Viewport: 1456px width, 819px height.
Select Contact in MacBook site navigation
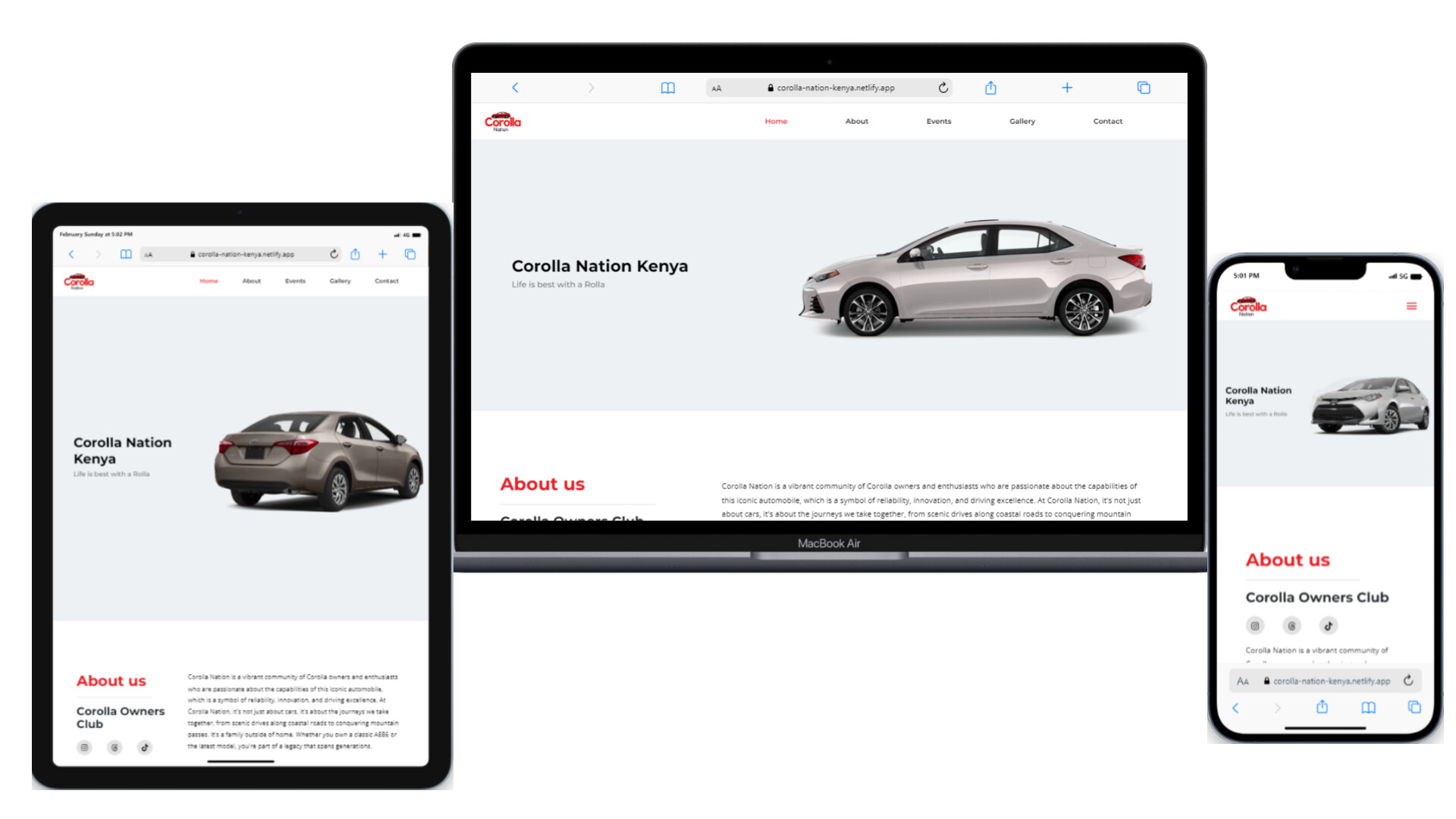point(1108,121)
